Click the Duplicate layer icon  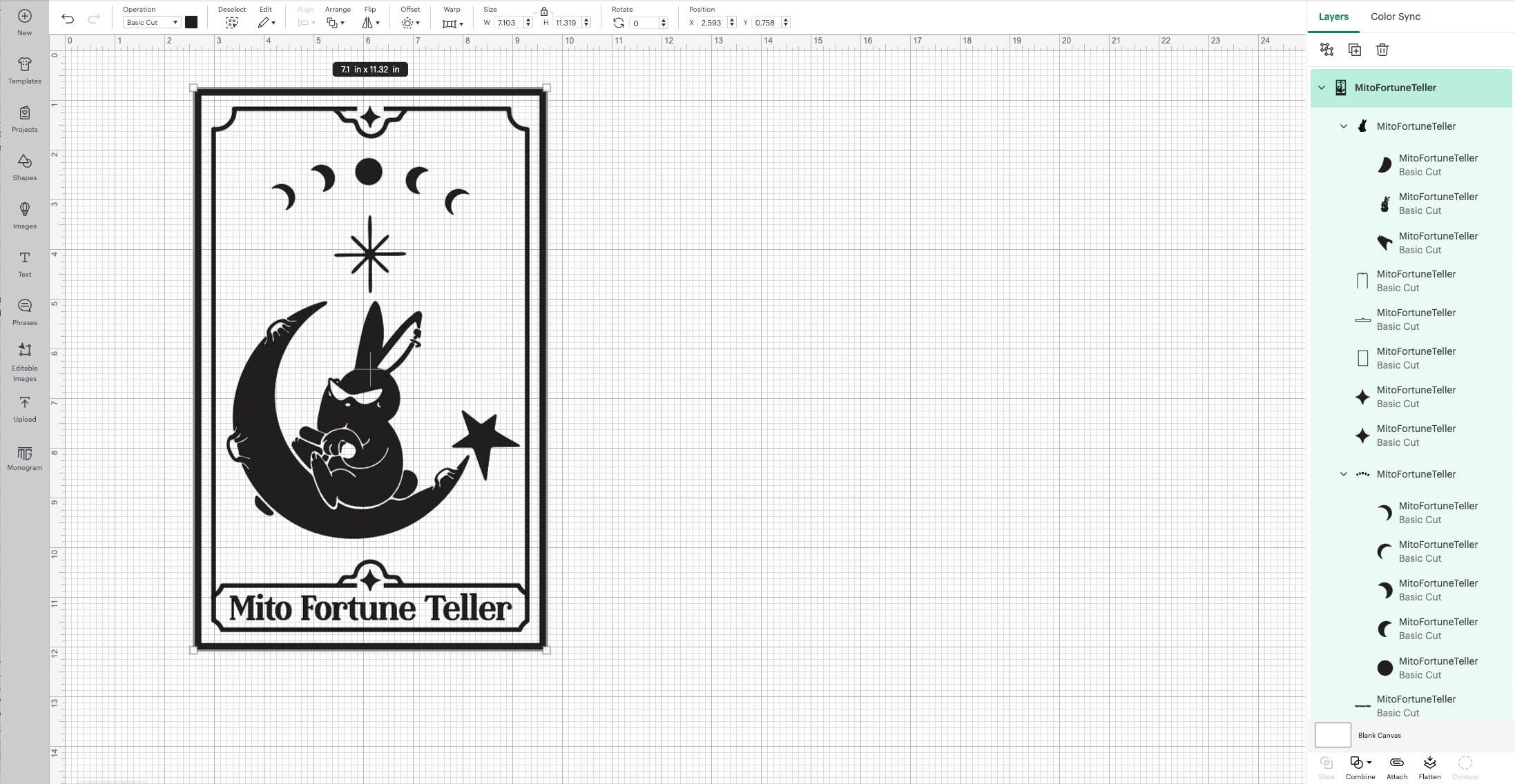click(1355, 50)
